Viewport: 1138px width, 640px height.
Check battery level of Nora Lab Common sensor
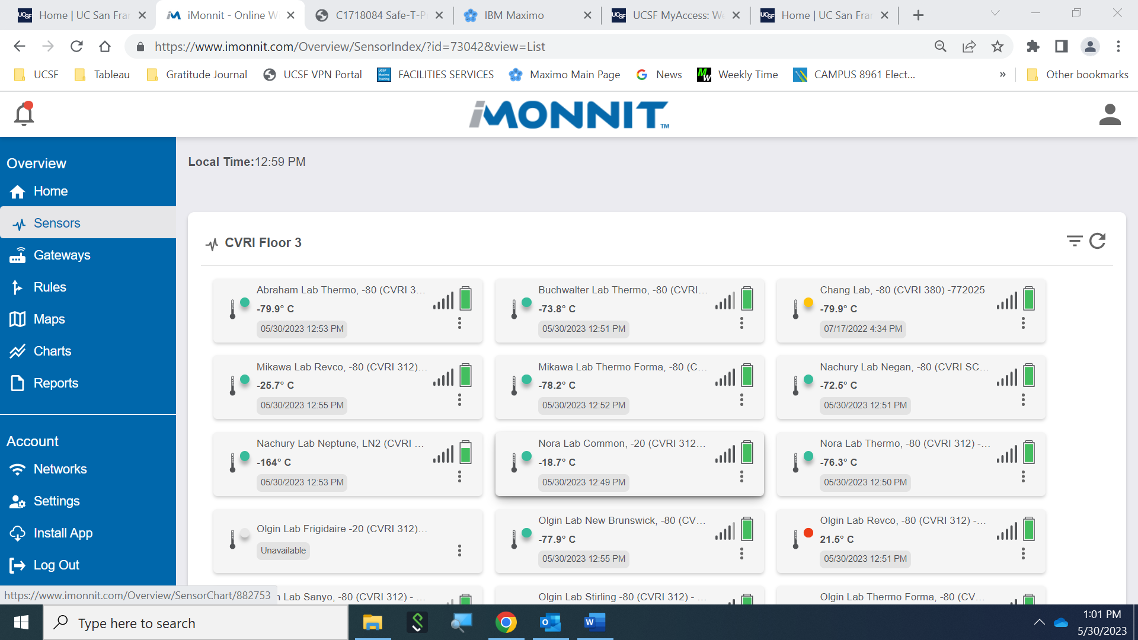click(747, 454)
